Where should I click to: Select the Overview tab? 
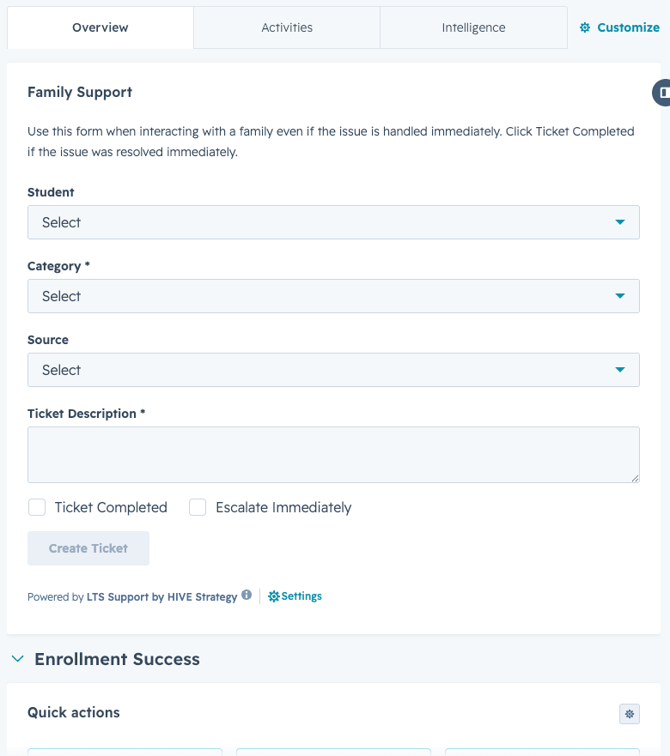(100, 27)
